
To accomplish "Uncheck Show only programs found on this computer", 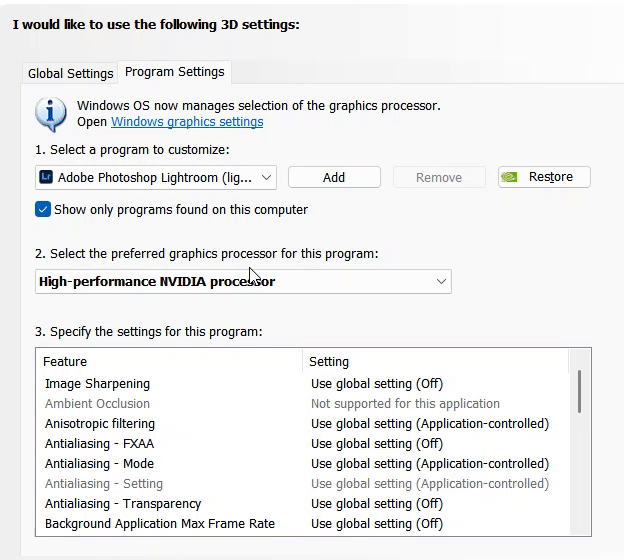I will 43,210.
